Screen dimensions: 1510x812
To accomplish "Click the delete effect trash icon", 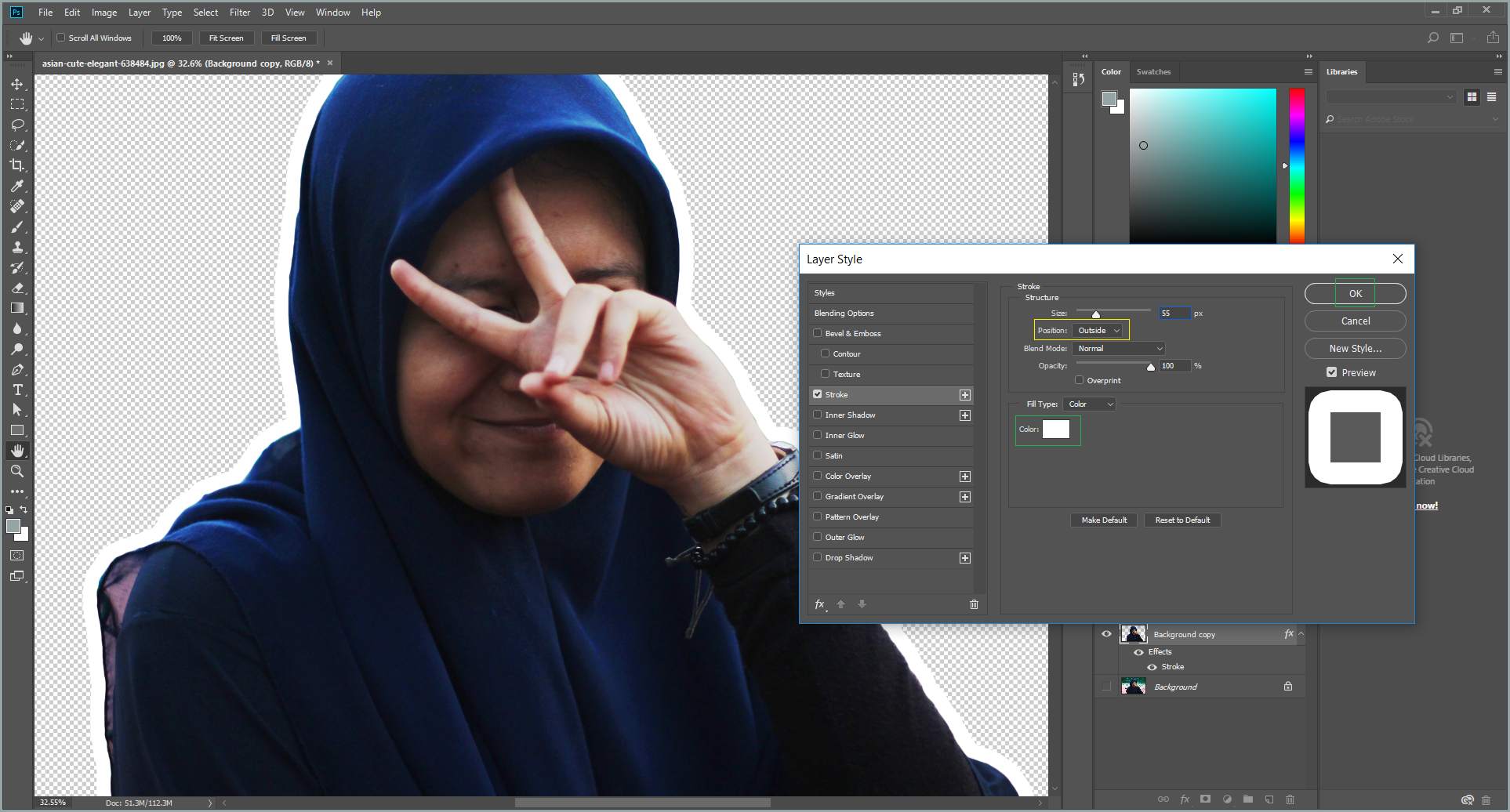I will pos(974,604).
